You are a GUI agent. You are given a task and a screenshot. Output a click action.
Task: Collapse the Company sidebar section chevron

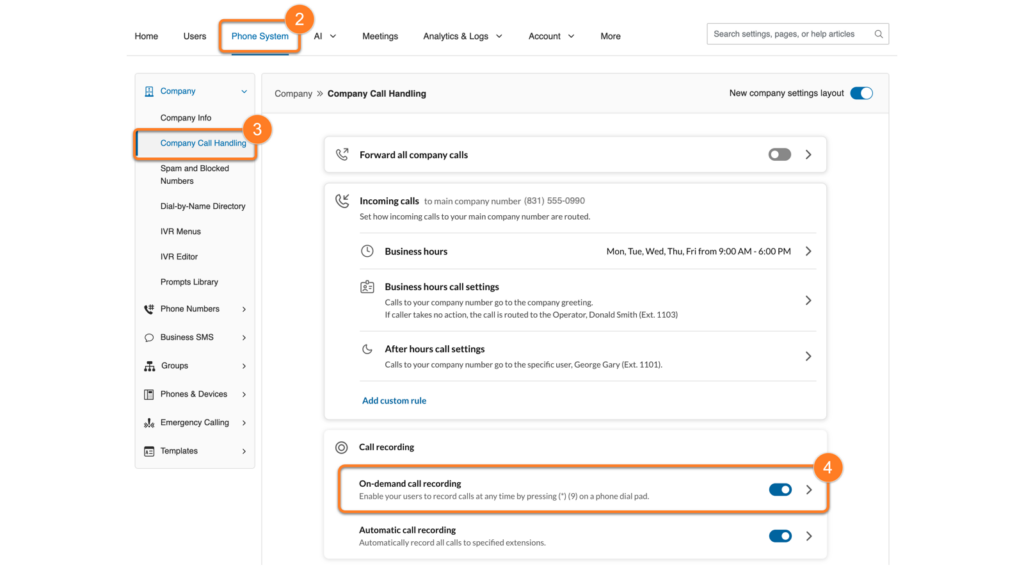pos(244,91)
